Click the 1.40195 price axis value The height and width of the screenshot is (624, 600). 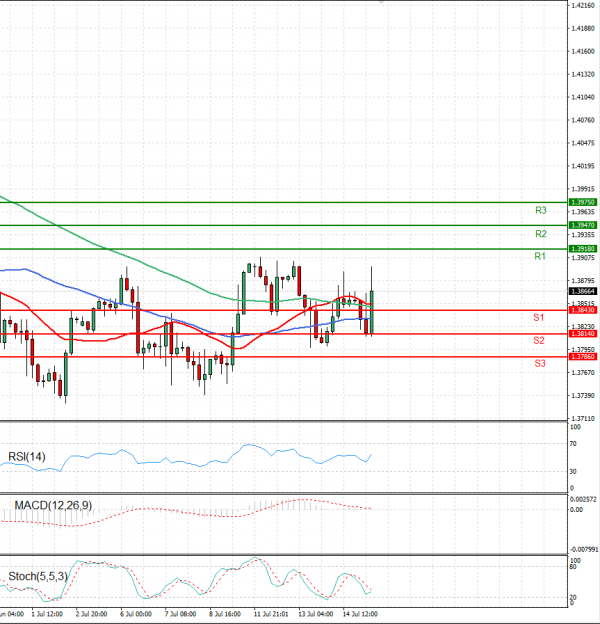click(583, 166)
